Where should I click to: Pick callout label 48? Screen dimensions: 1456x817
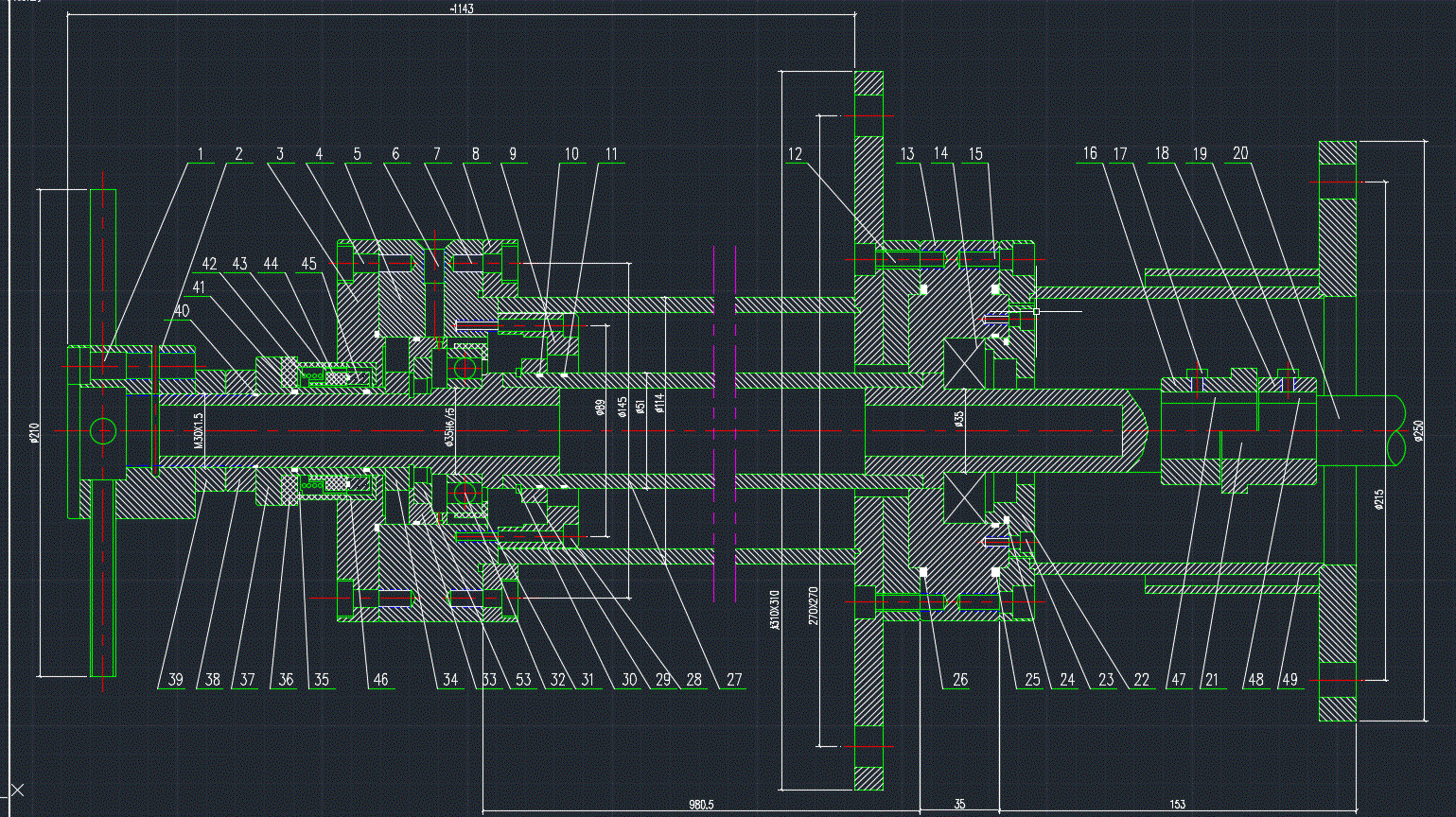[1255, 680]
